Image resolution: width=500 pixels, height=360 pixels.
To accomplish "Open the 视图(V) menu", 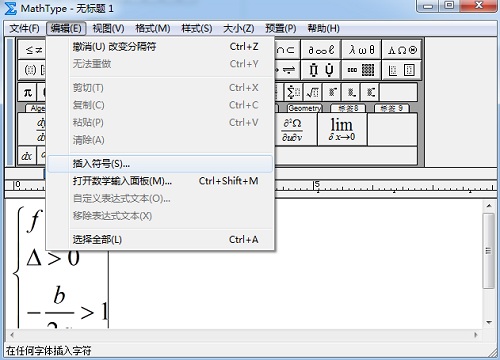I will pyautogui.click(x=108, y=29).
